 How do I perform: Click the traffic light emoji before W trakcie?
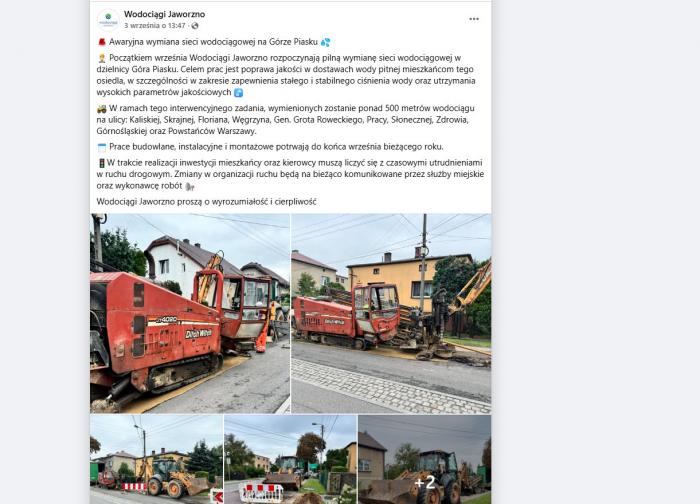tap(101, 163)
